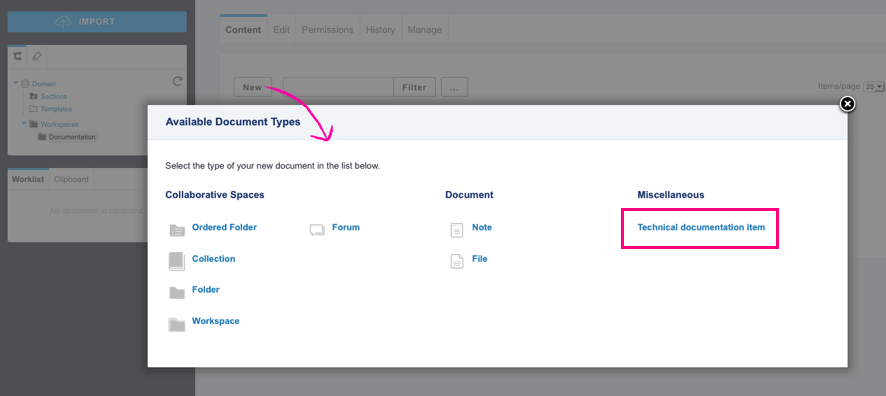Click the File page icon
Viewport: 886px width, 396px height.
tap(457, 261)
